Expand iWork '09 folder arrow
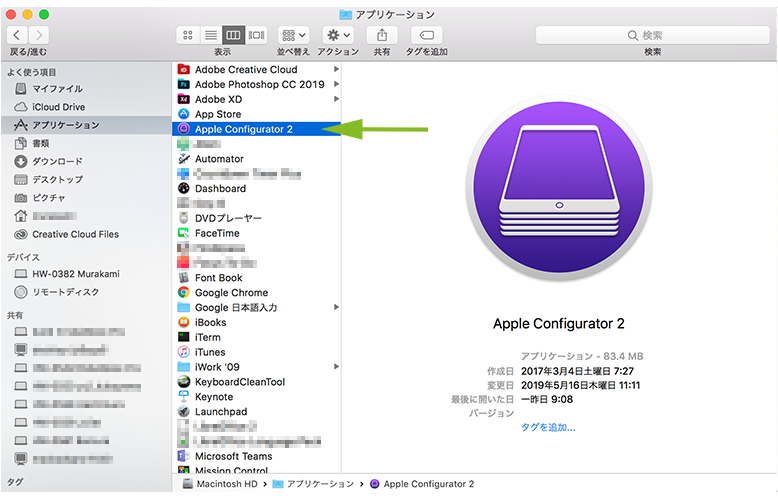The image size is (778, 500). tap(336, 367)
